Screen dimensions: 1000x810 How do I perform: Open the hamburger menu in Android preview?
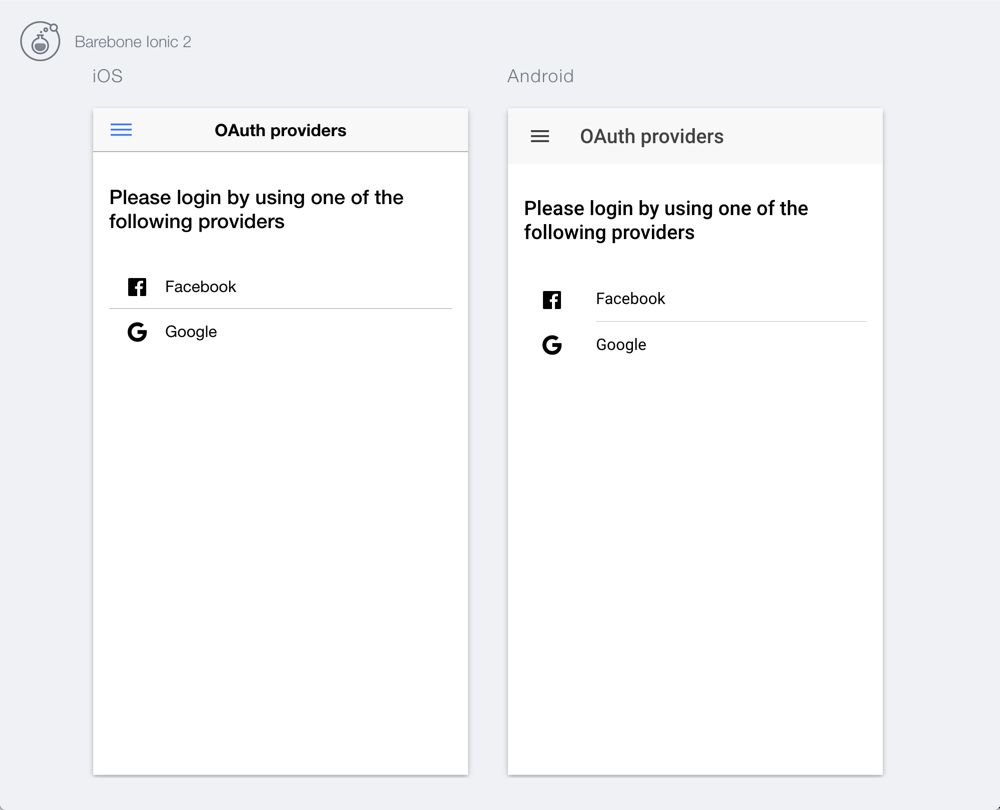pyautogui.click(x=540, y=136)
